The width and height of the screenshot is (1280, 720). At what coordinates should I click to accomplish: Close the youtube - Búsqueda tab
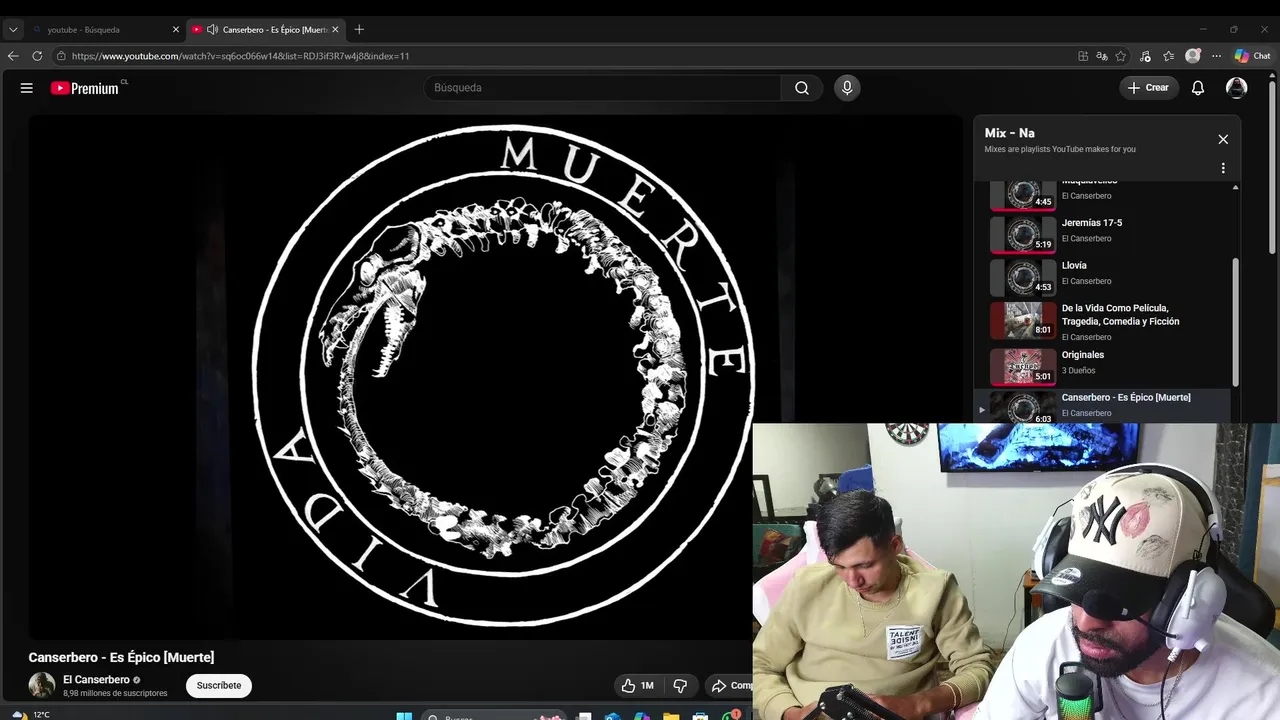click(x=176, y=30)
